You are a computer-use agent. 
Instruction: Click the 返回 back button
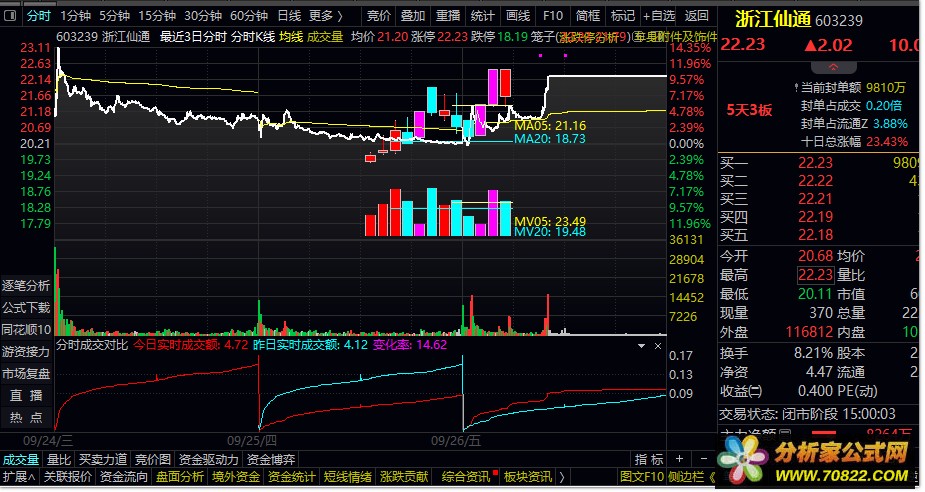[x=697, y=16]
